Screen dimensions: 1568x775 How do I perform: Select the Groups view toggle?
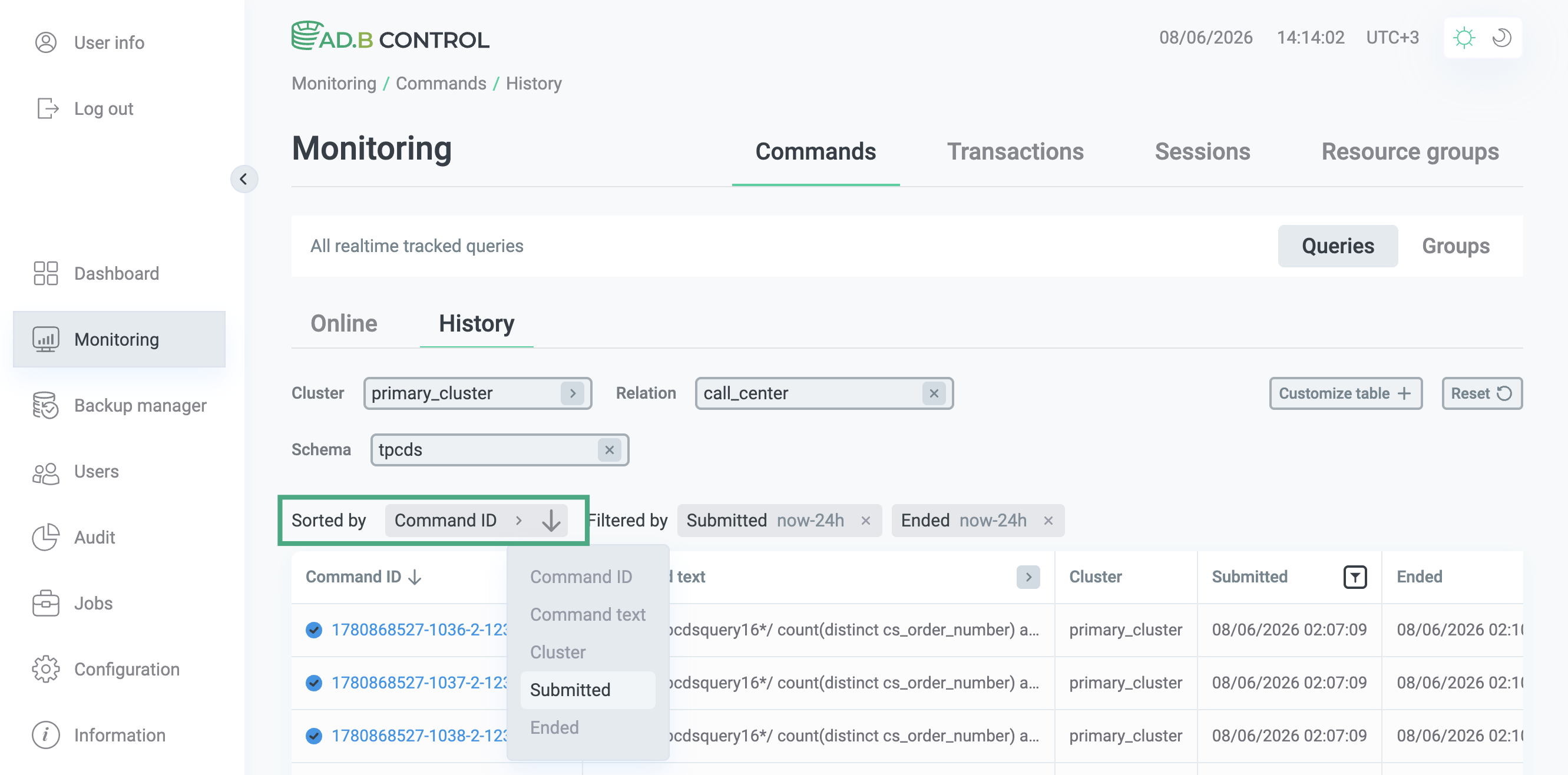[1455, 246]
